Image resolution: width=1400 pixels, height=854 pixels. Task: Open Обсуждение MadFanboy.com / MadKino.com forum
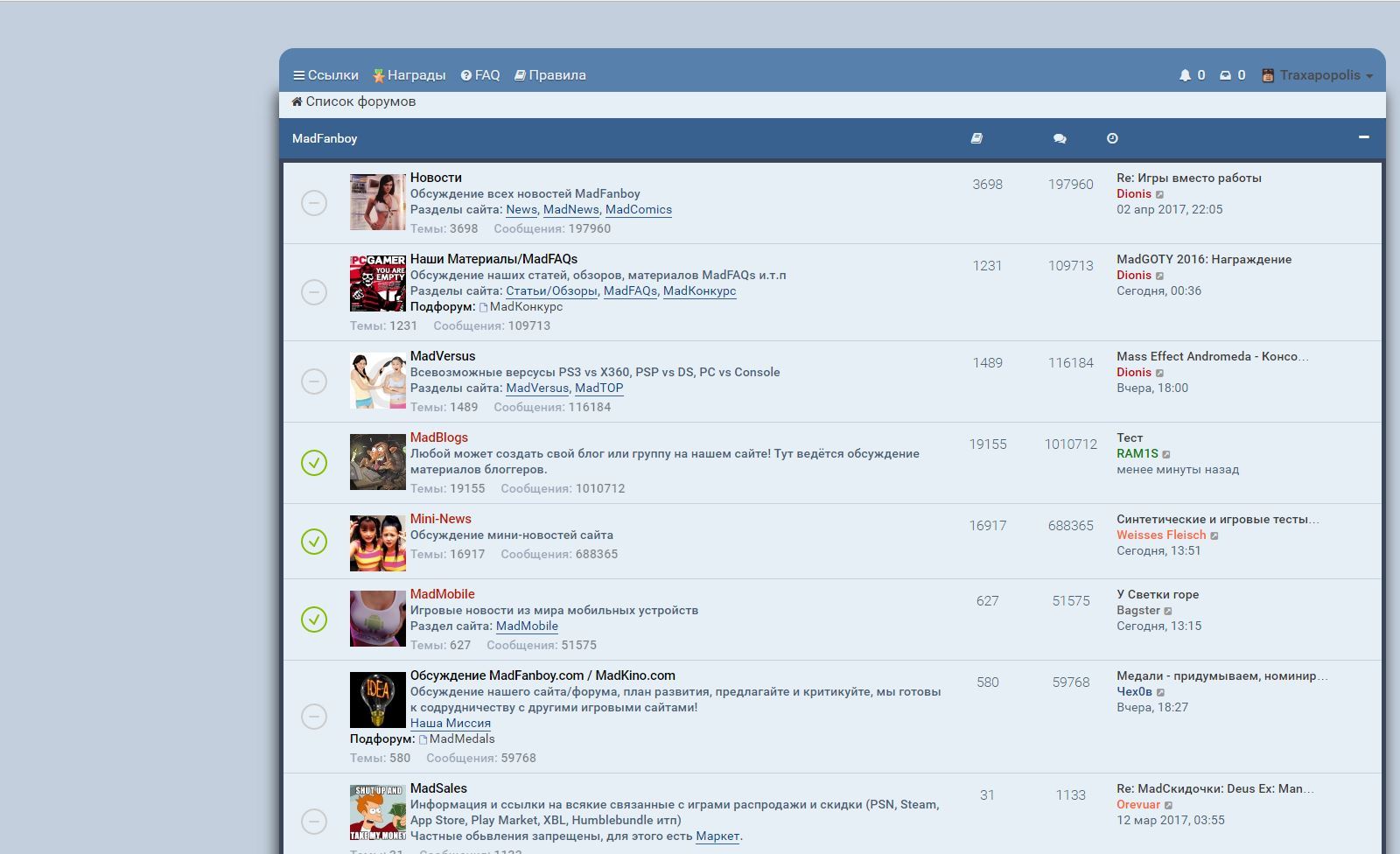542,675
